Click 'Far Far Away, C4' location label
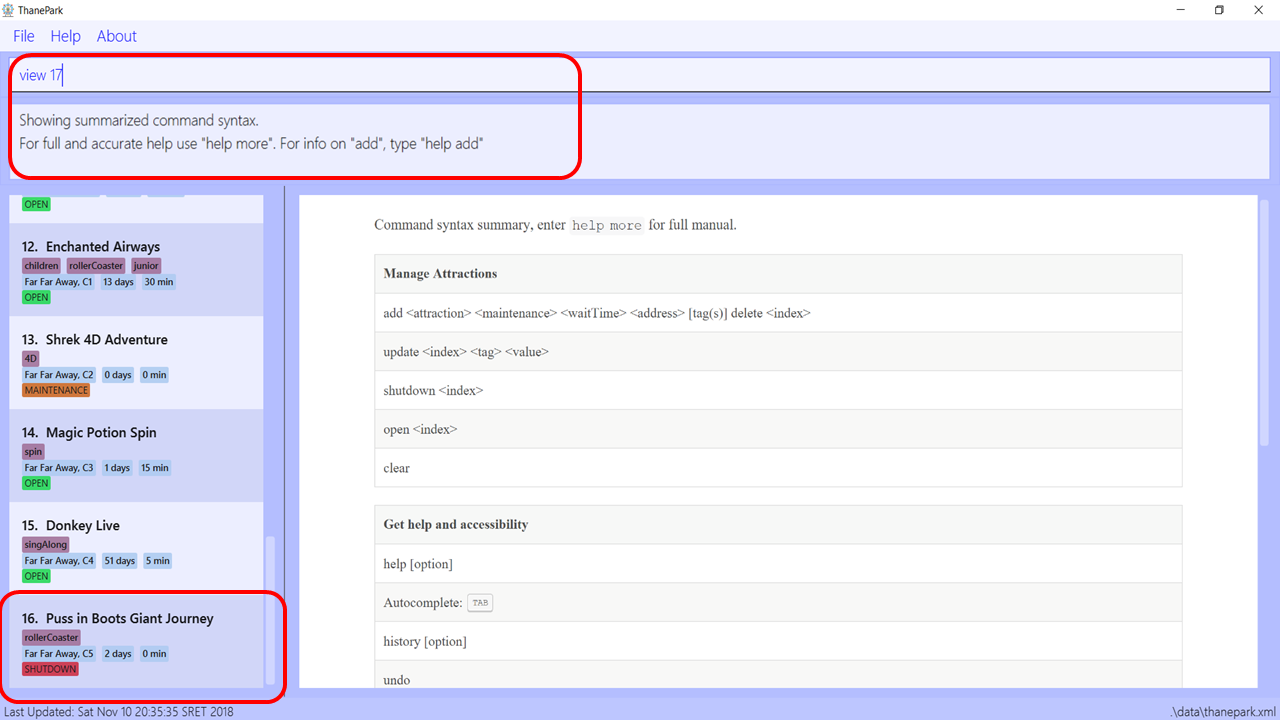The image size is (1280, 720). pos(59,561)
